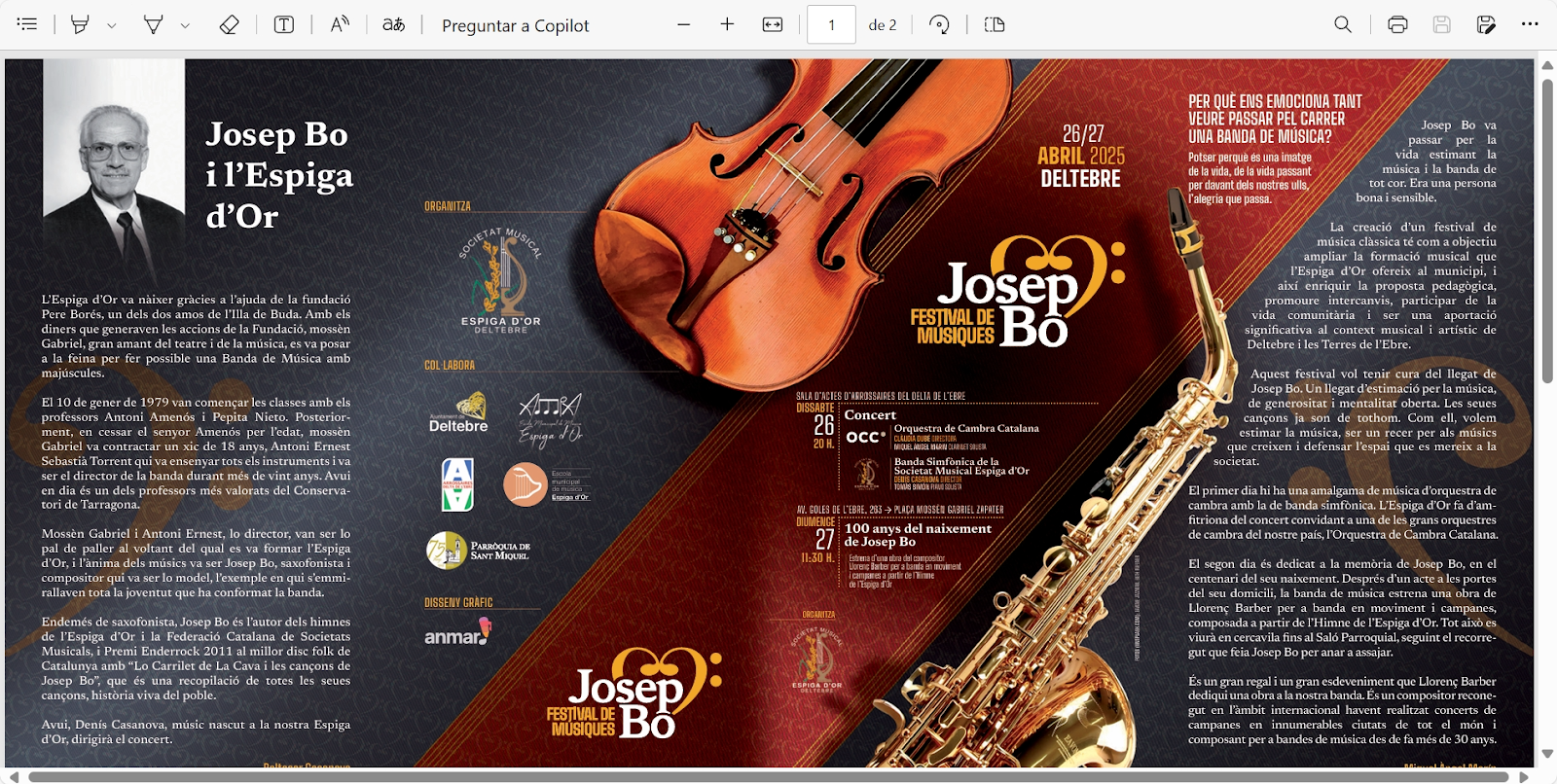Viewport: 1557px width, 784px height.
Task: Click the 'Concert' heading for day 26
Action: [870, 415]
